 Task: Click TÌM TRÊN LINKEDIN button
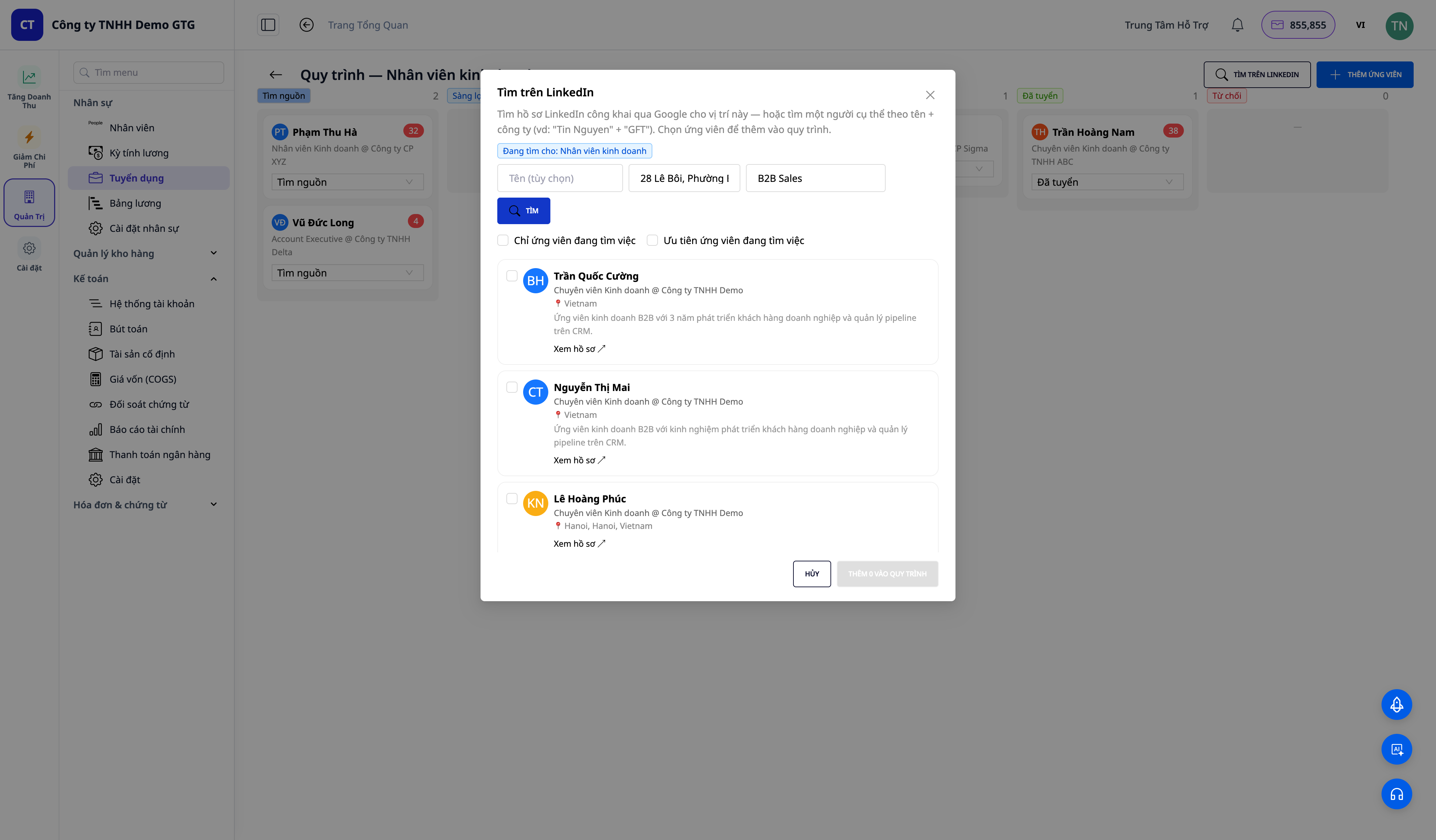(x=1256, y=75)
